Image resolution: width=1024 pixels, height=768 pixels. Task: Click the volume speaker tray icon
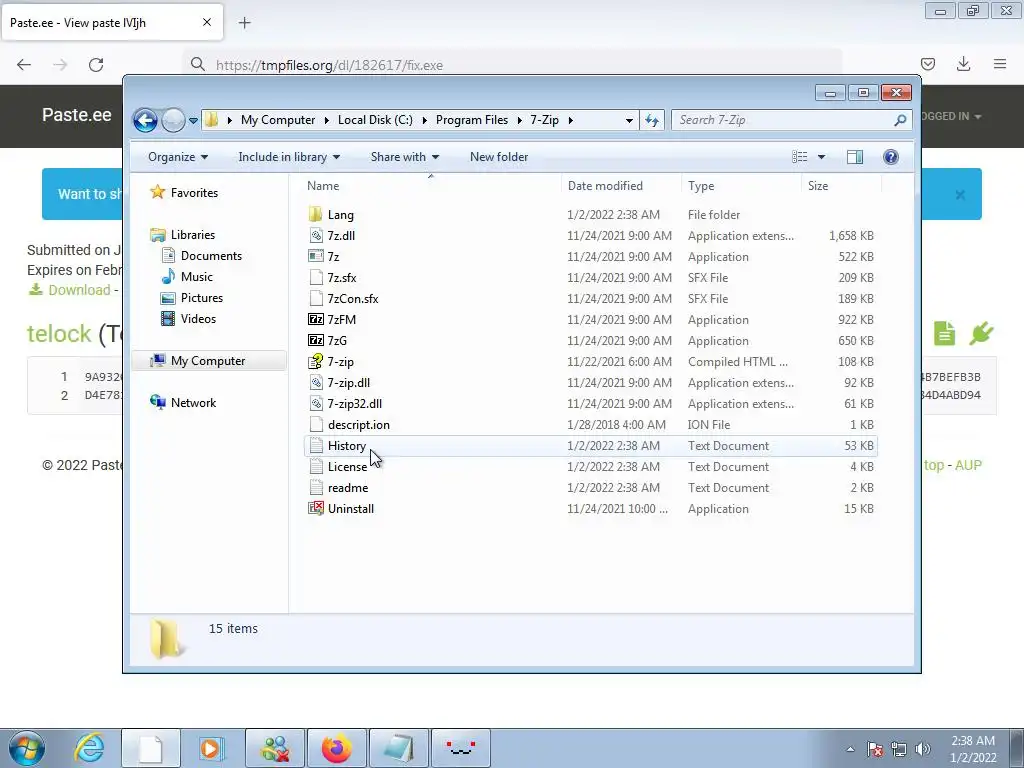tap(923, 749)
